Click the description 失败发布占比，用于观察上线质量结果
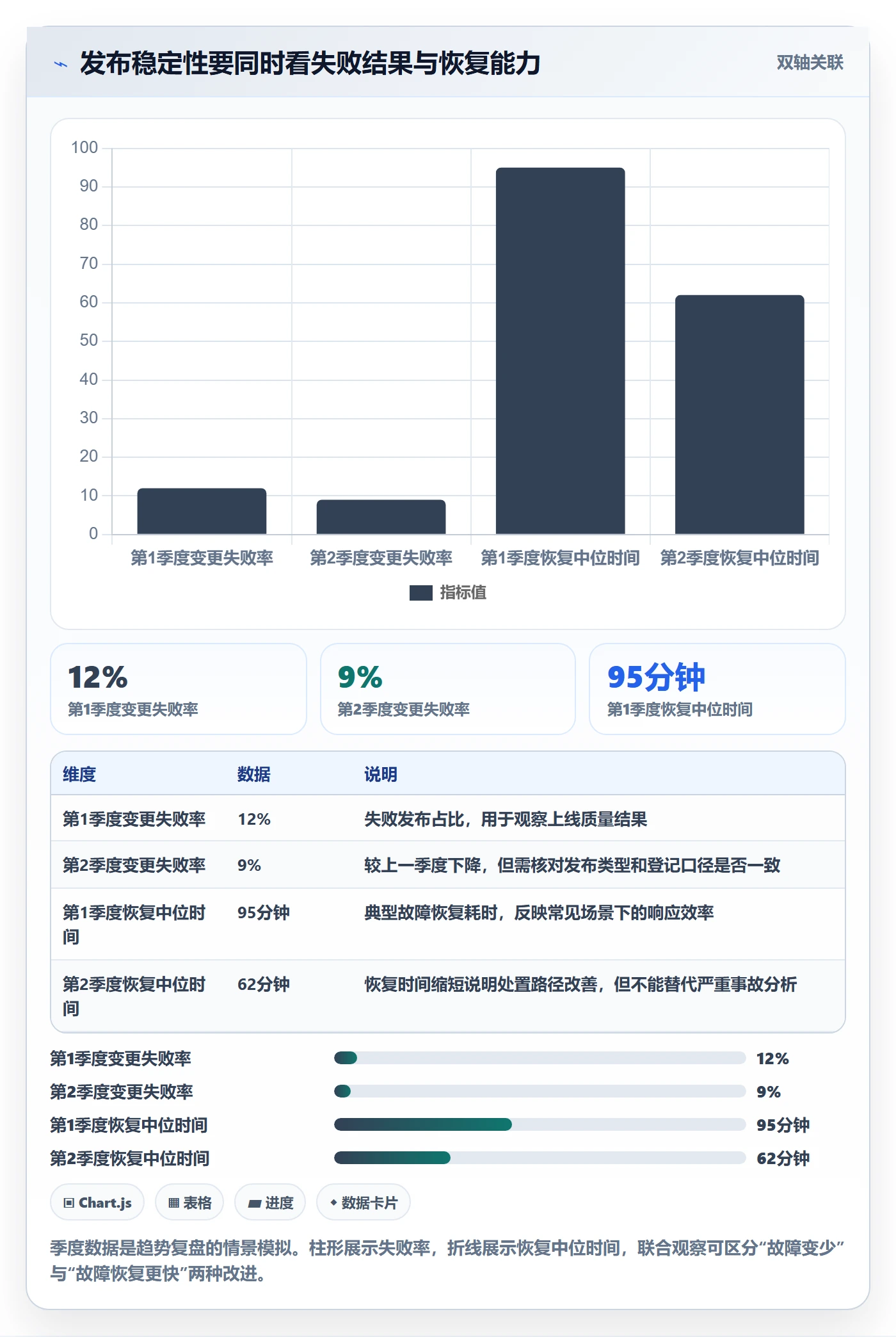This screenshot has height=1337, width=896. (506, 819)
